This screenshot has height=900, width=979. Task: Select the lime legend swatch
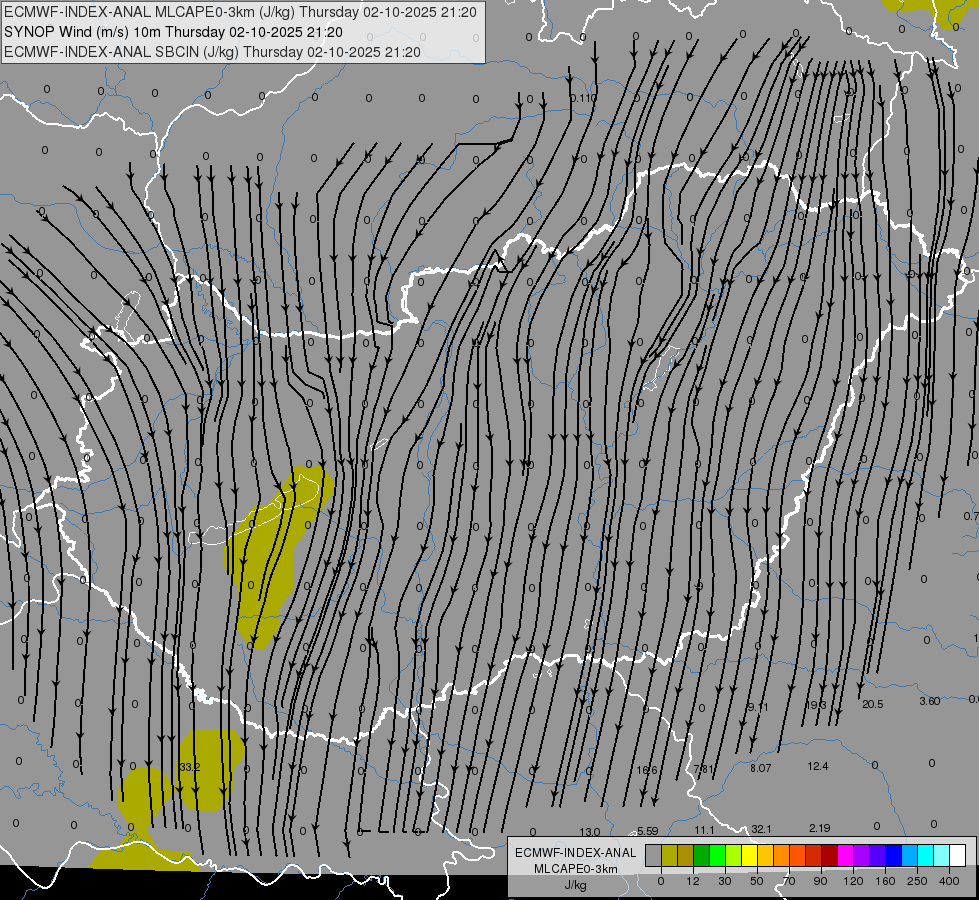734,856
